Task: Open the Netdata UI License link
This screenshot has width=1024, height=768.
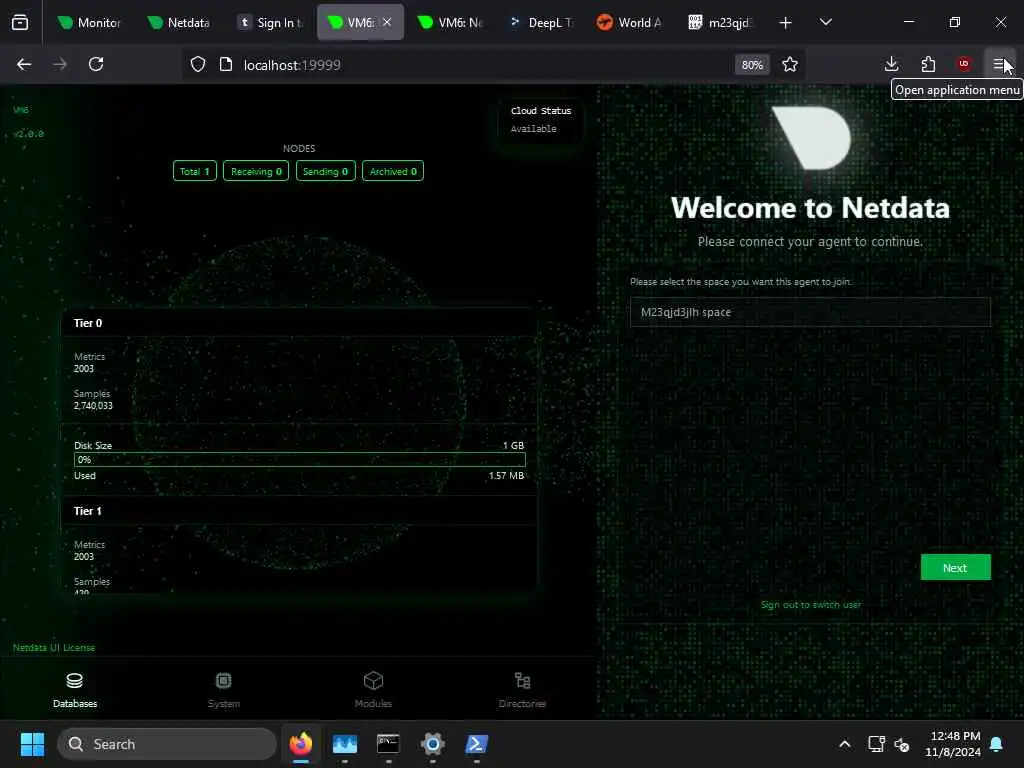Action: click(54, 647)
